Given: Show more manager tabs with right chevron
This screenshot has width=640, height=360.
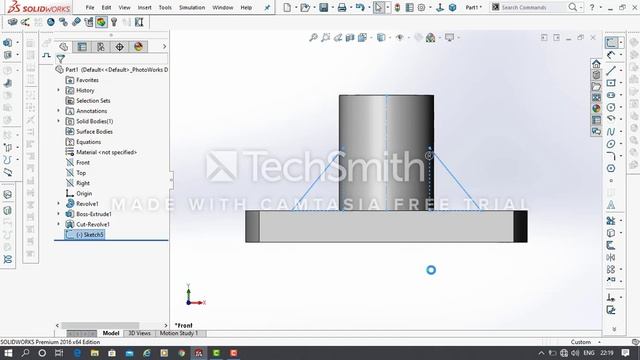Looking at the screenshot, I should [x=164, y=47].
